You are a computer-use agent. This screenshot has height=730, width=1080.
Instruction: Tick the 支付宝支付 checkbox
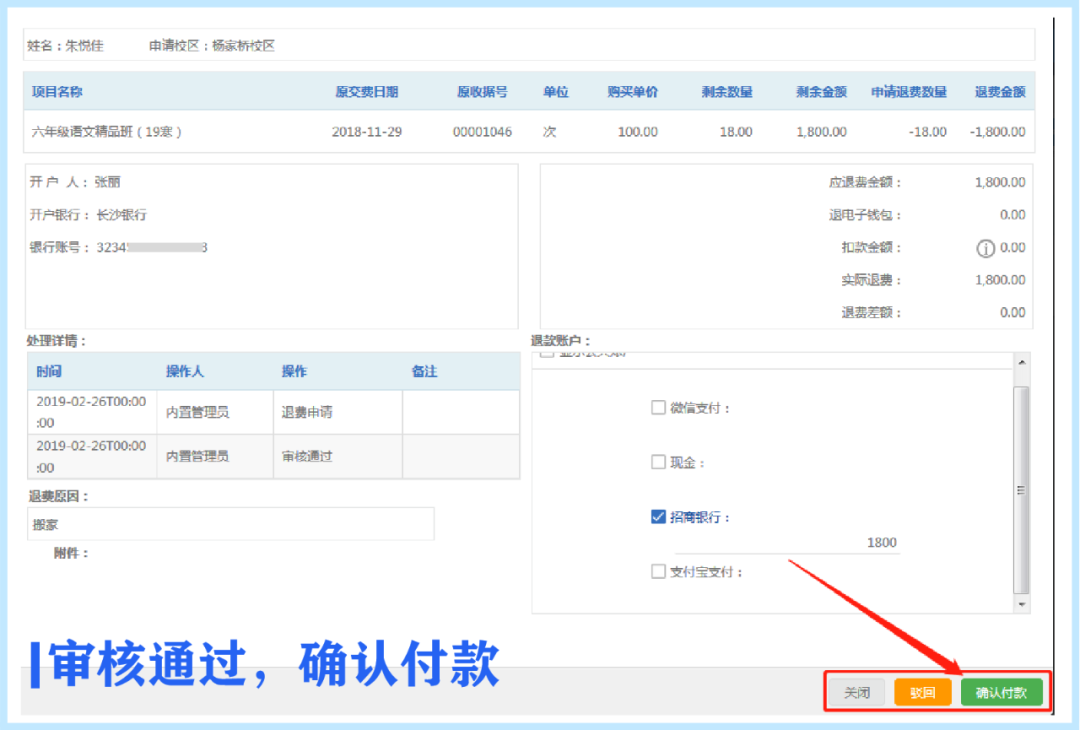point(658,572)
